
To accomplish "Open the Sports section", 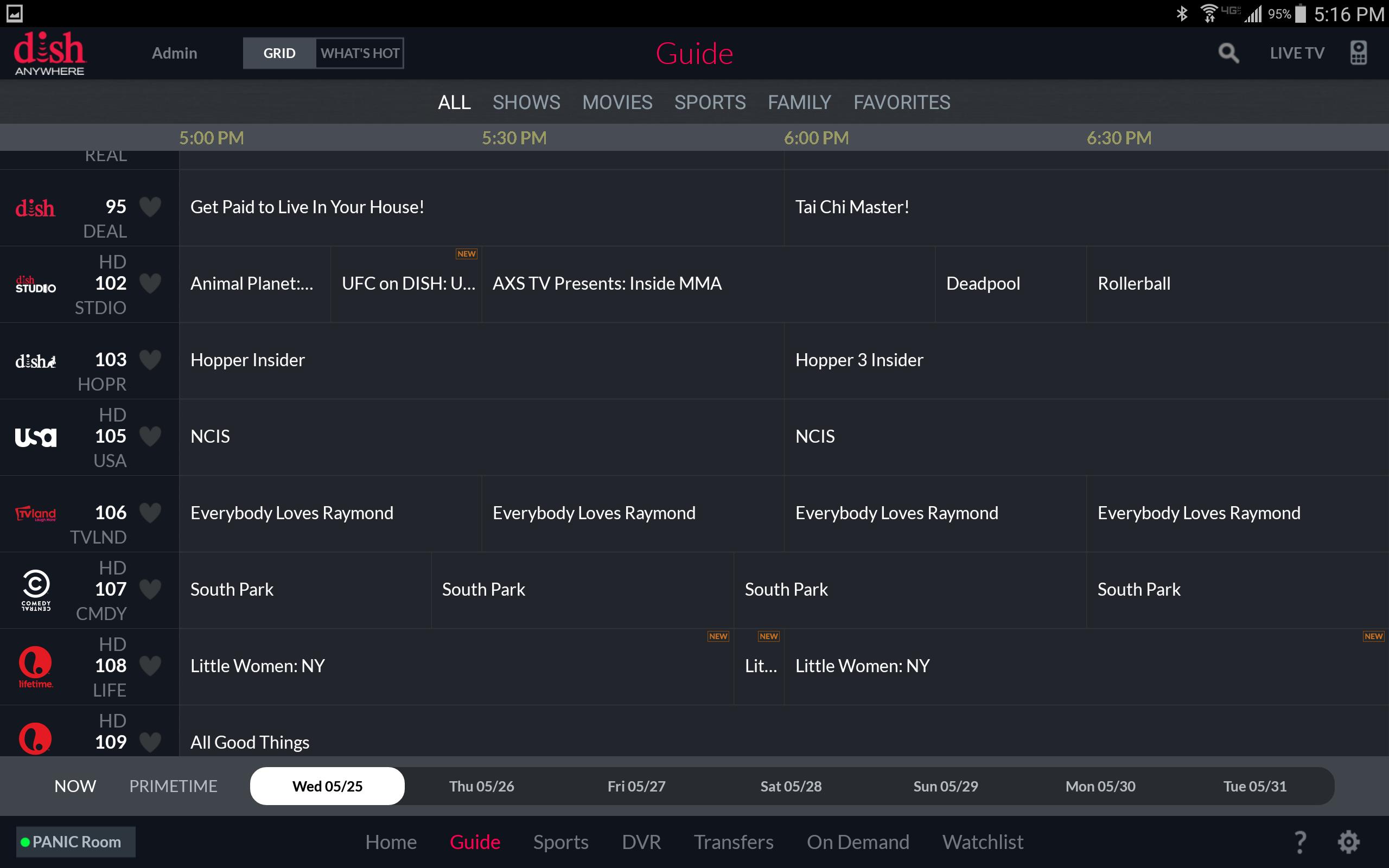I will (561, 842).
